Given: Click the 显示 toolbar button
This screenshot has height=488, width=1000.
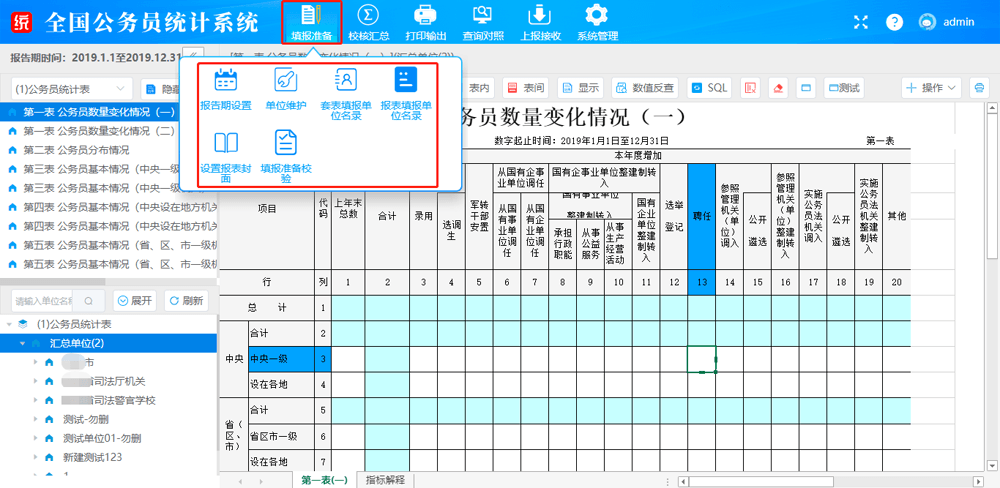Looking at the screenshot, I should click(581, 88).
